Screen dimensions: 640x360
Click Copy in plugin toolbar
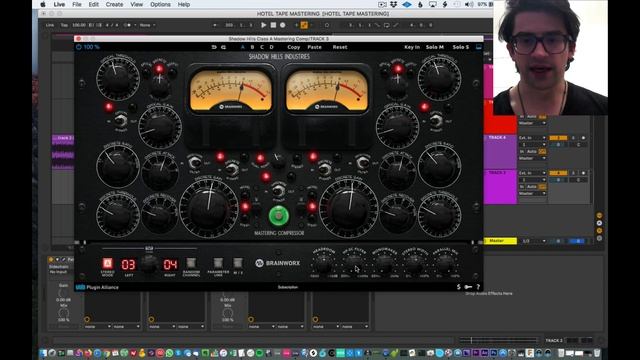(x=293, y=47)
